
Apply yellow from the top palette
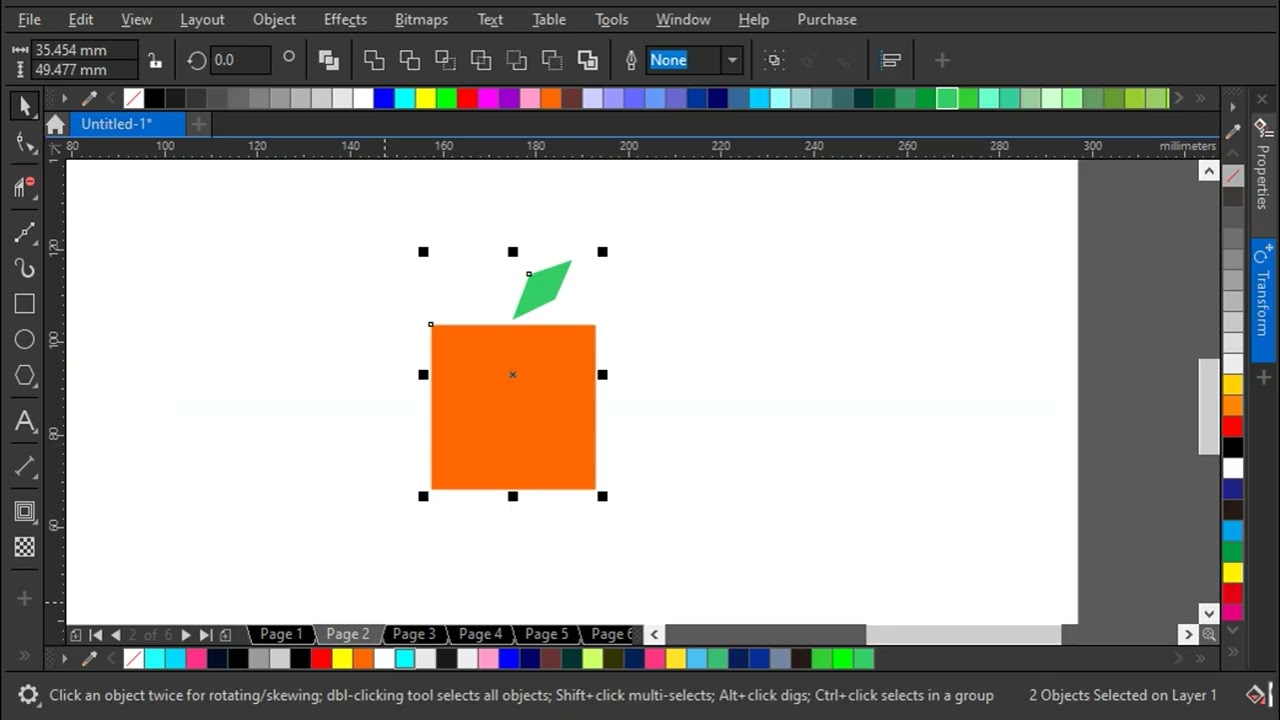[425, 98]
